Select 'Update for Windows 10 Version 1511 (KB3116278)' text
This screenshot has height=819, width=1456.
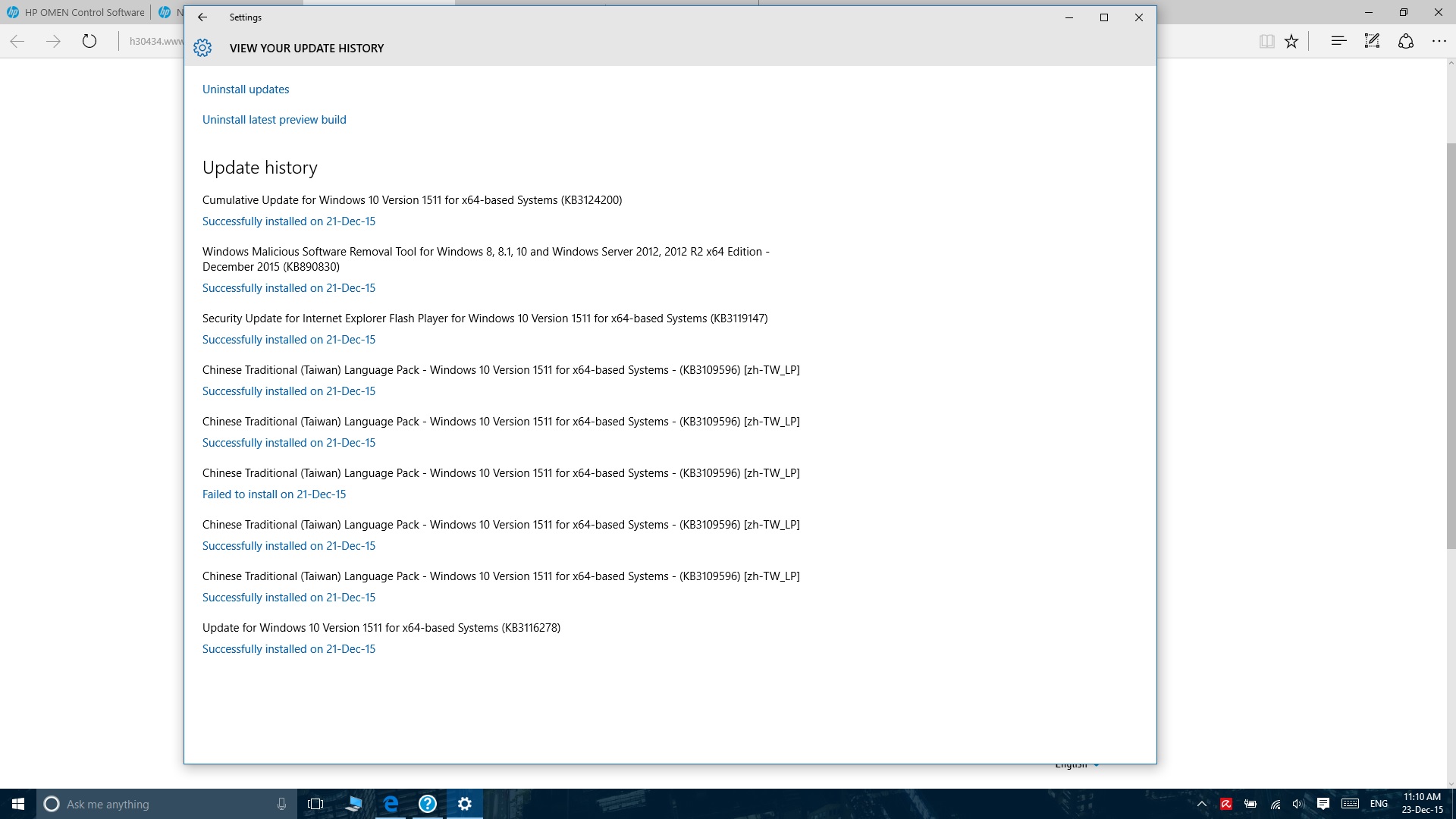coord(381,628)
